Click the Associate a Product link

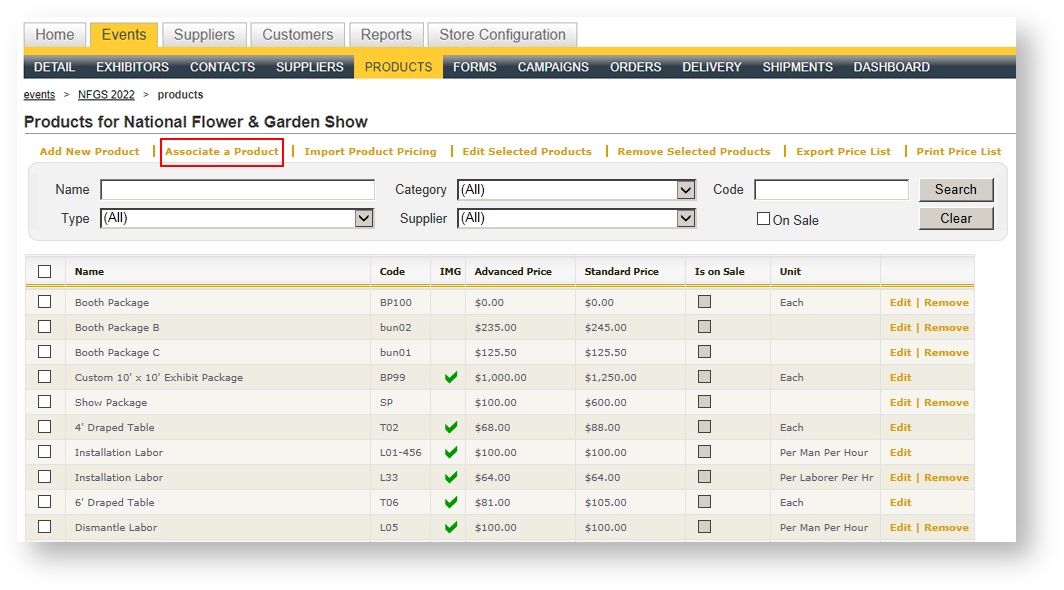click(222, 152)
